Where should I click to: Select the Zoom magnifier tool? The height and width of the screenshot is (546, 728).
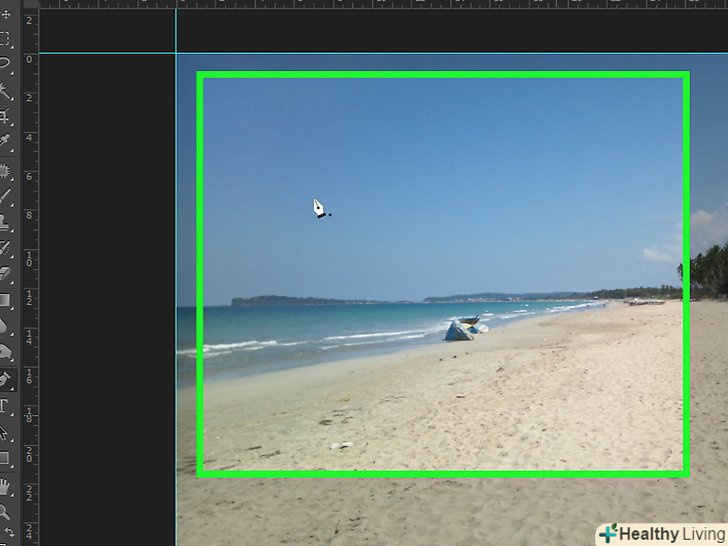coord(5,512)
